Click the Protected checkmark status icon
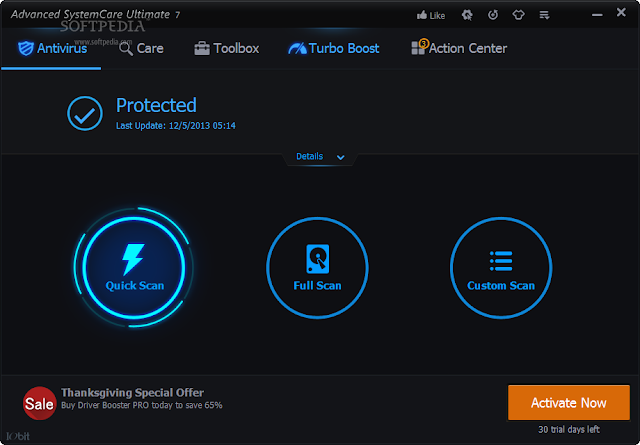The width and height of the screenshot is (640, 445). pos(85,113)
